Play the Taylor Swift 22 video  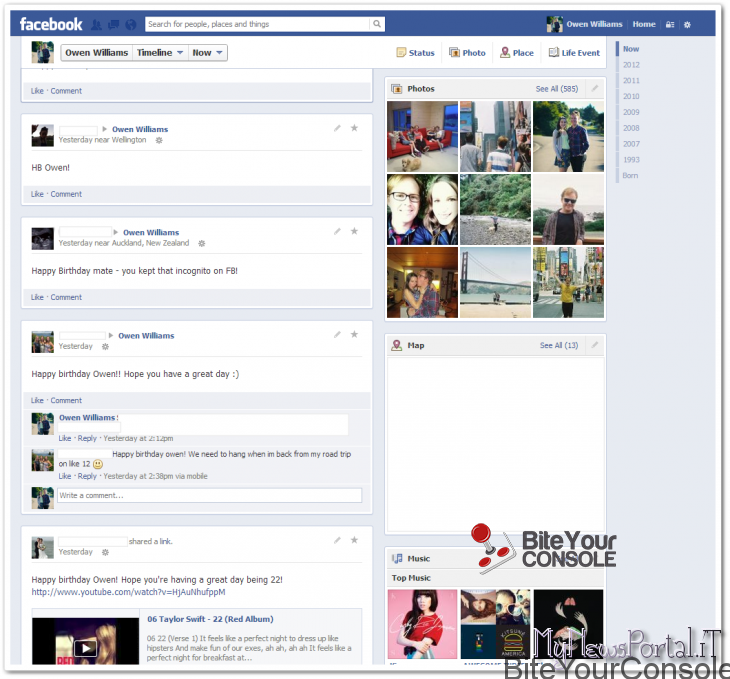click(x=86, y=648)
